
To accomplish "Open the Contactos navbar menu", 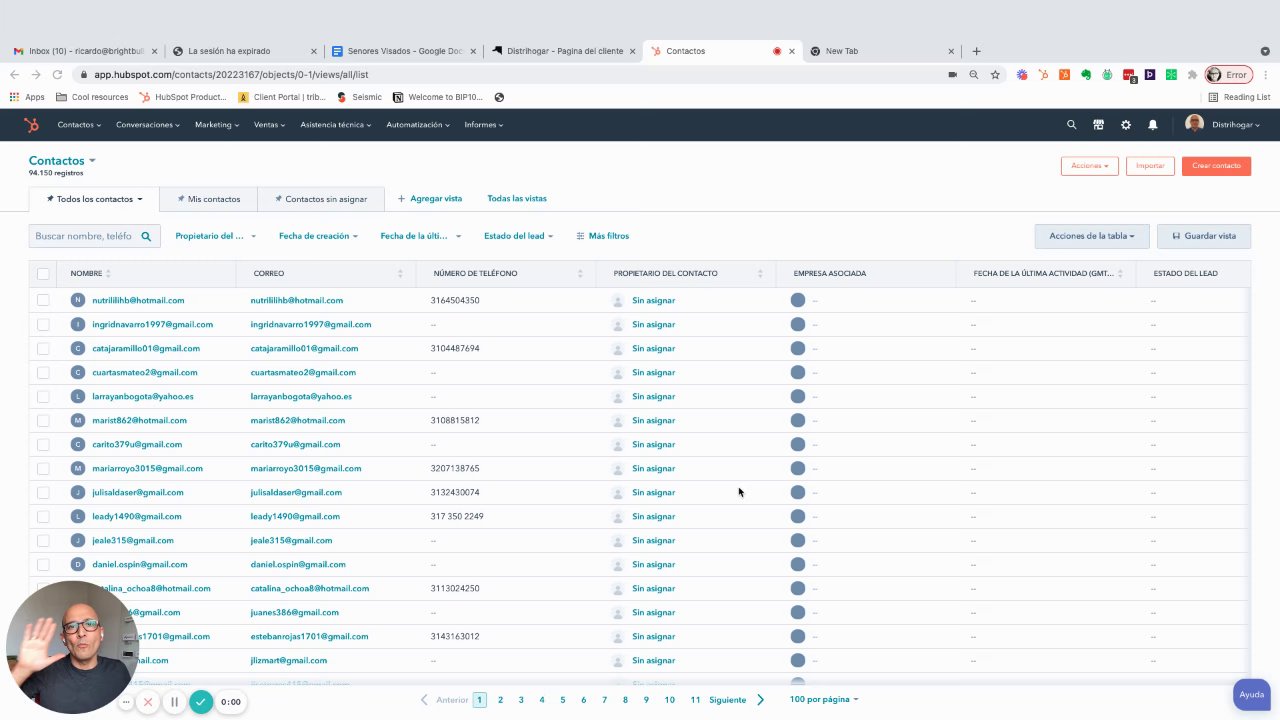I will pyautogui.click(x=79, y=125).
